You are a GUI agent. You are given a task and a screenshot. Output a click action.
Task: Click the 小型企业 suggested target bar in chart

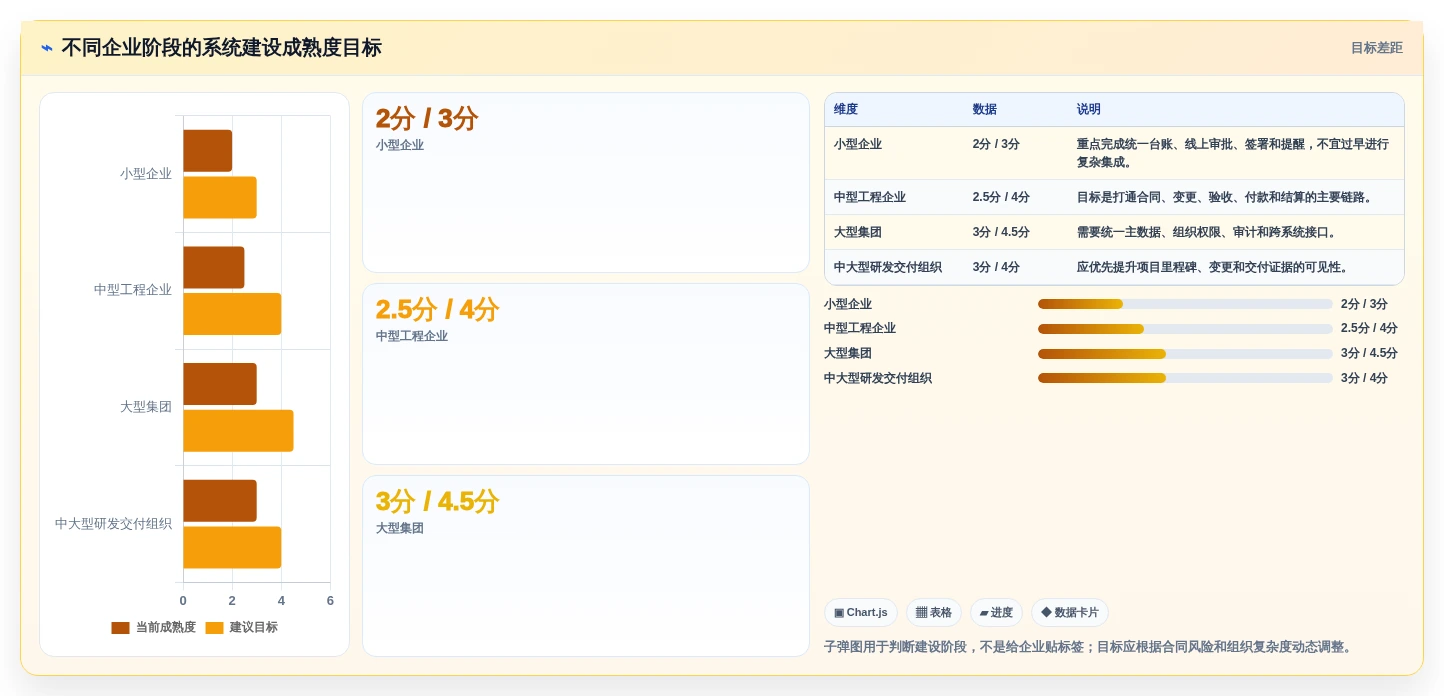220,197
